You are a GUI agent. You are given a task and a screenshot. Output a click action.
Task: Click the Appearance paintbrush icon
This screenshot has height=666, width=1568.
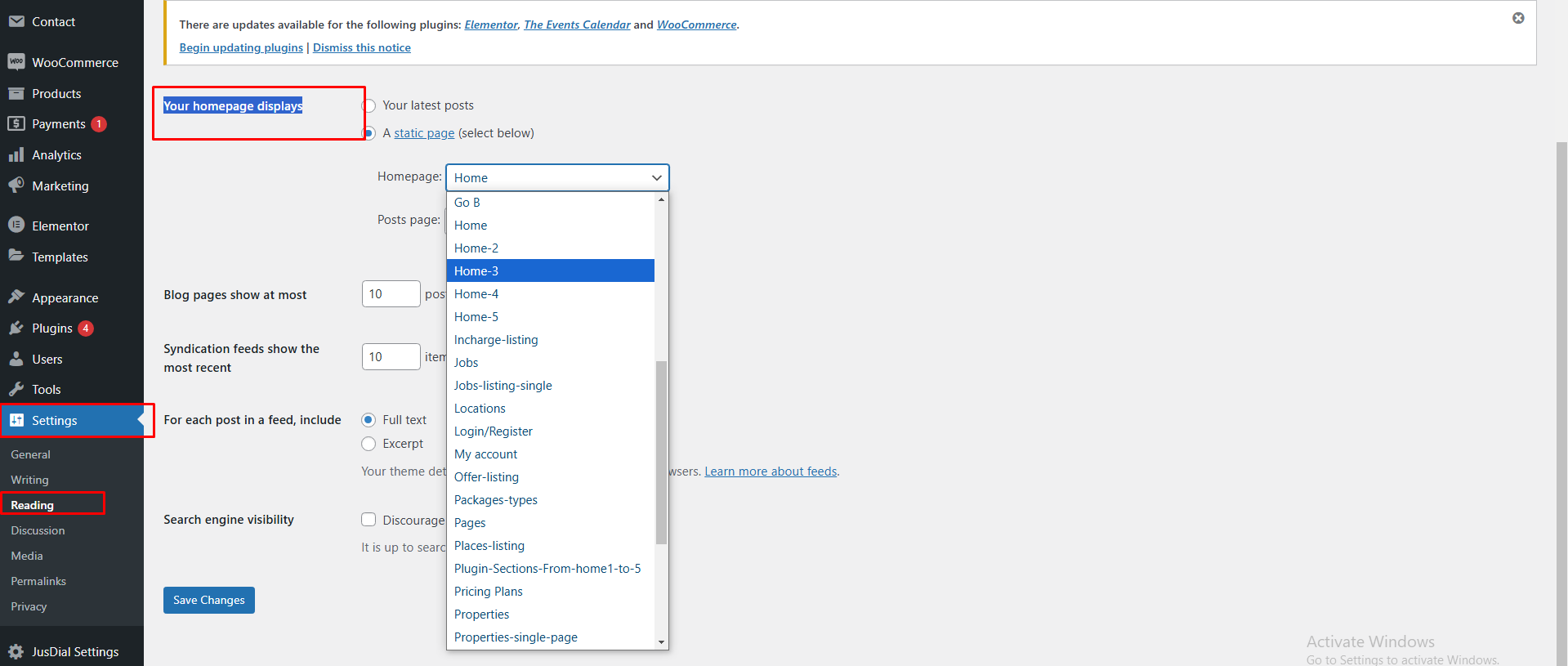coord(16,297)
